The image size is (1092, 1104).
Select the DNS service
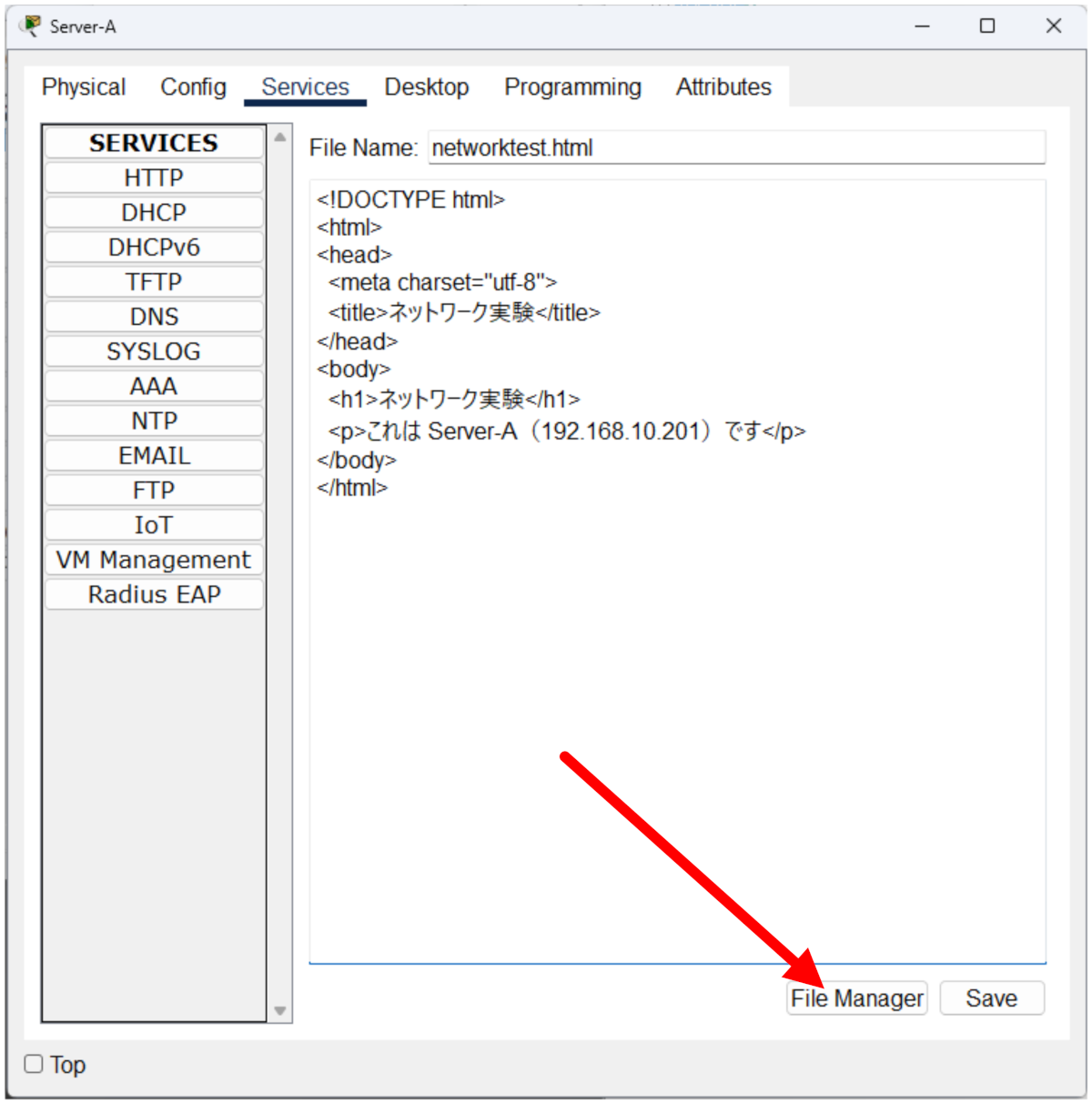pos(154,317)
